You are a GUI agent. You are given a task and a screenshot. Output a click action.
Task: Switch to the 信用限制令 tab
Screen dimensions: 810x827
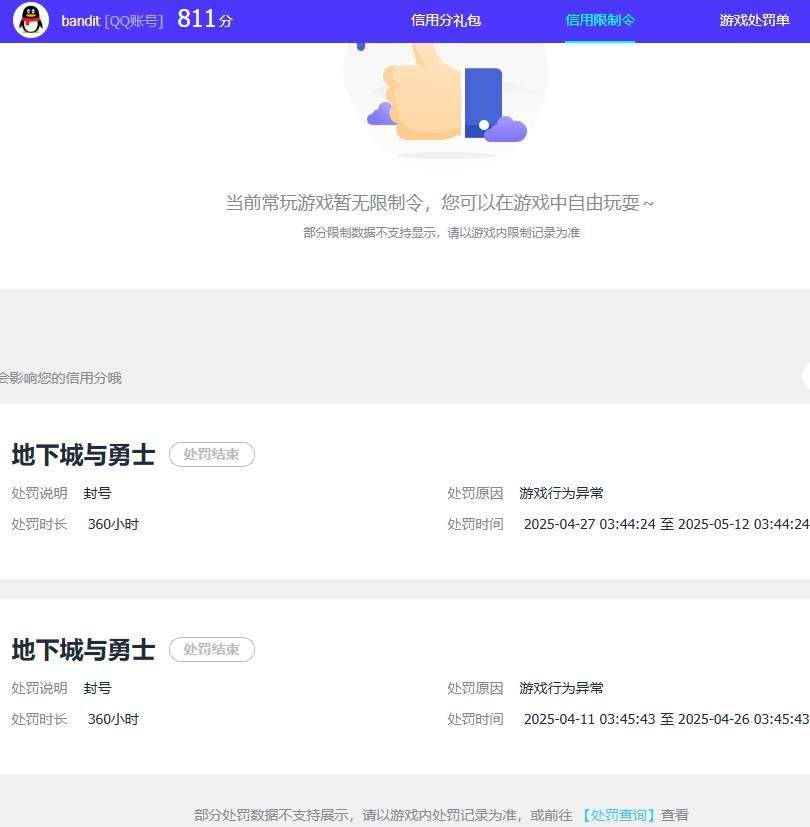600,21
